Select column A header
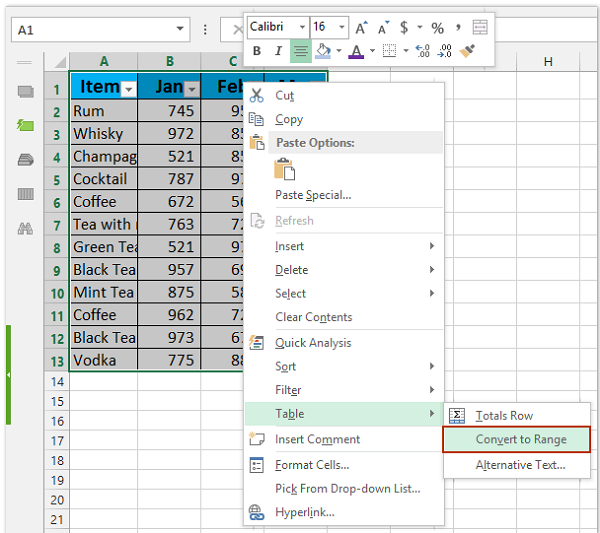This screenshot has width=600, height=533. click(x=104, y=62)
